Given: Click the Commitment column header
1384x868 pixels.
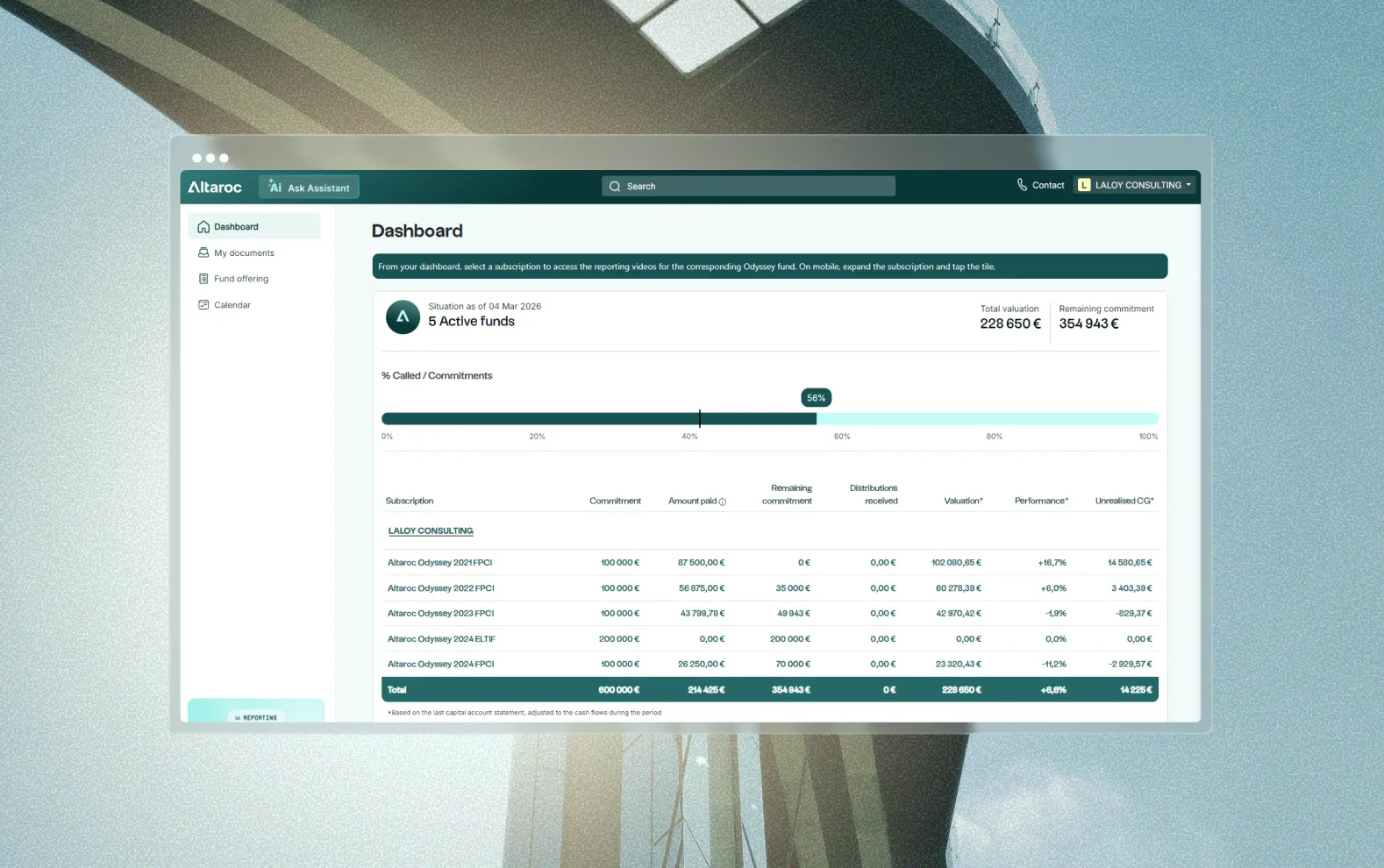Looking at the screenshot, I should pyautogui.click(x=615, y=501).
